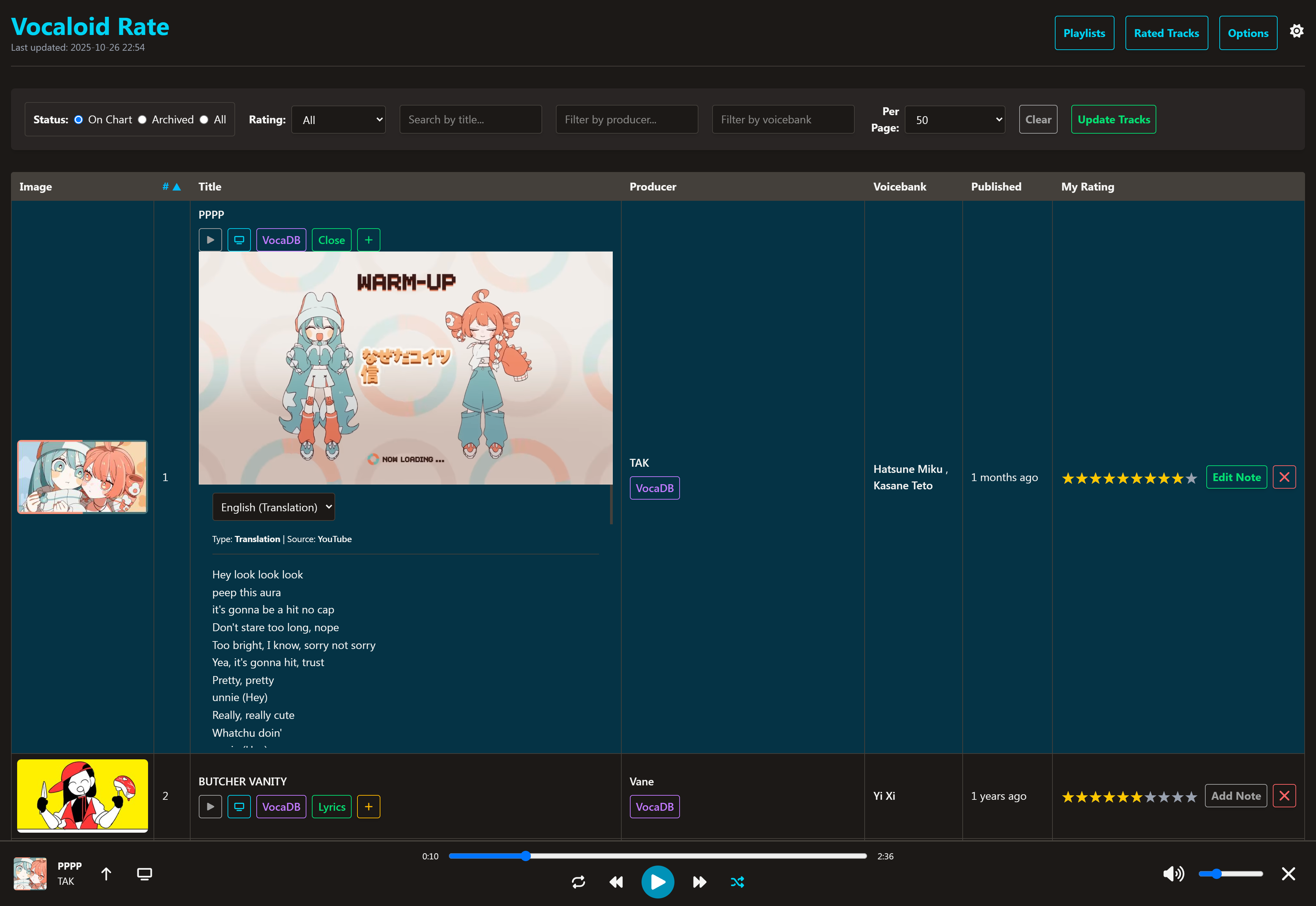Close the bottom player bar
Image resolution: width=1316 pixels, height=906 pixels.
click(x=1288, y=874)
